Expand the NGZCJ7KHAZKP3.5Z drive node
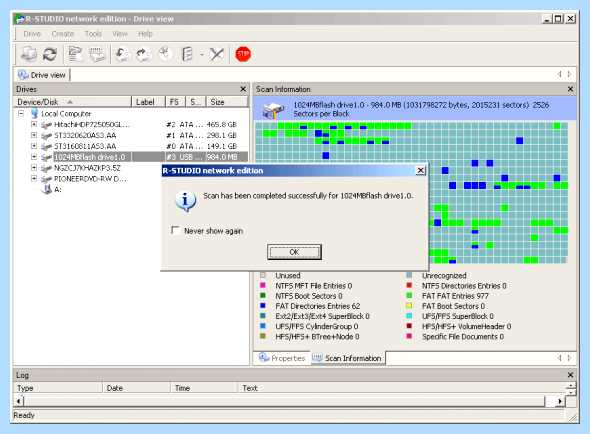This screenshot has width=590, height=434. [34, 168]
